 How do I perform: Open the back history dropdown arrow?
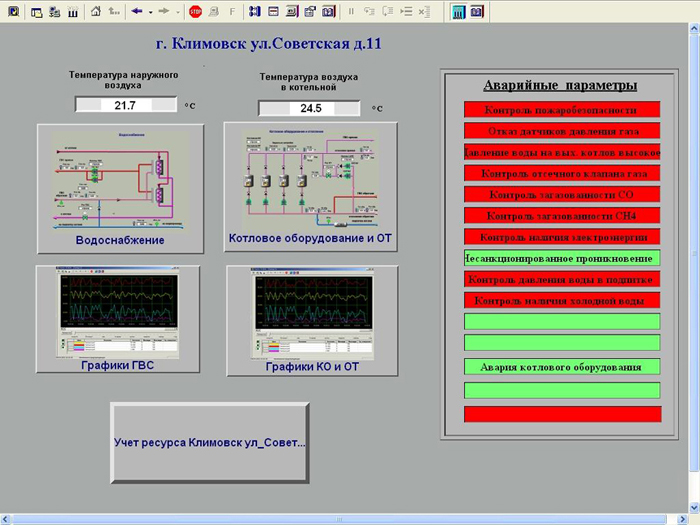(x=150, y=12)
